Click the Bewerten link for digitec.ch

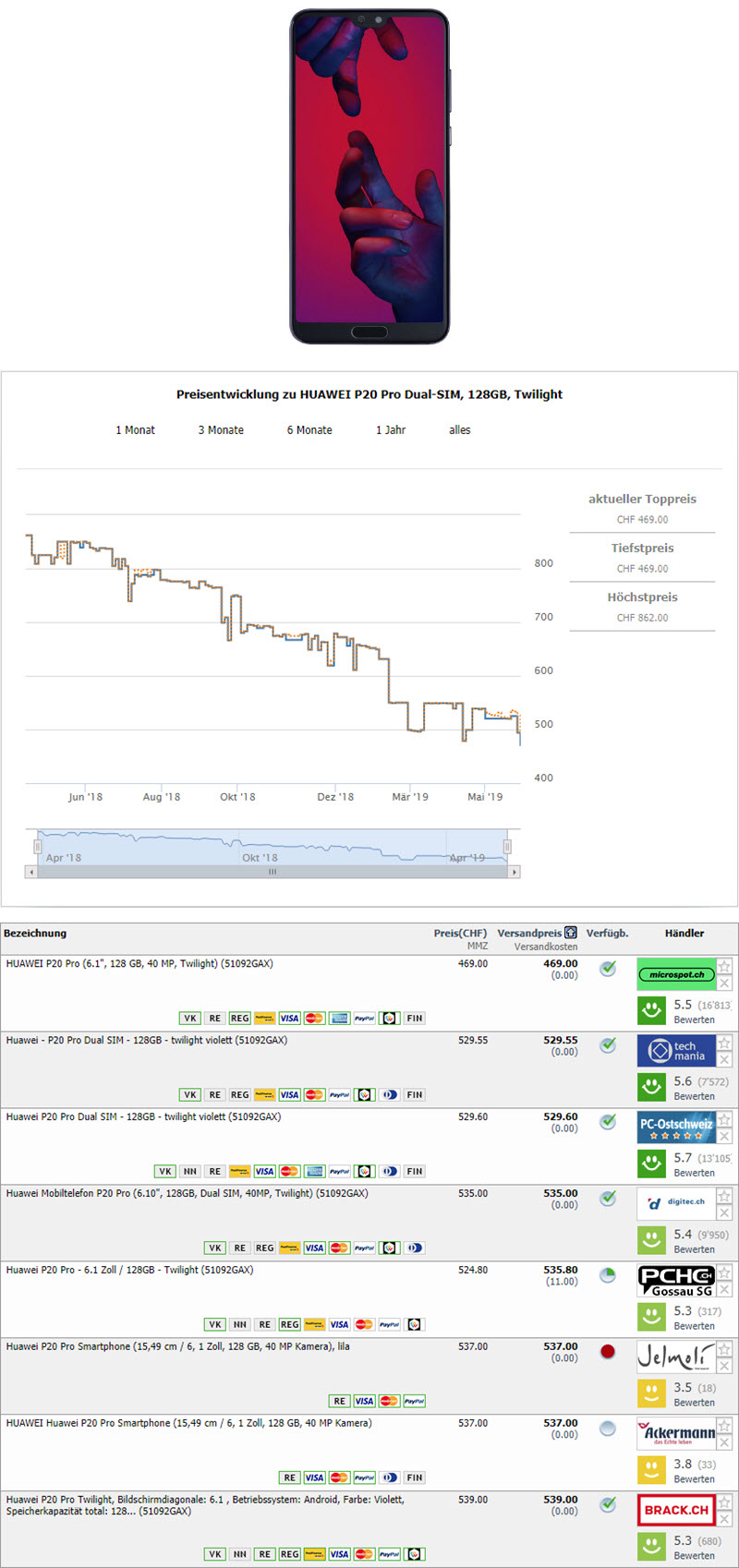pyautogui.click(x=694, y=1249)
